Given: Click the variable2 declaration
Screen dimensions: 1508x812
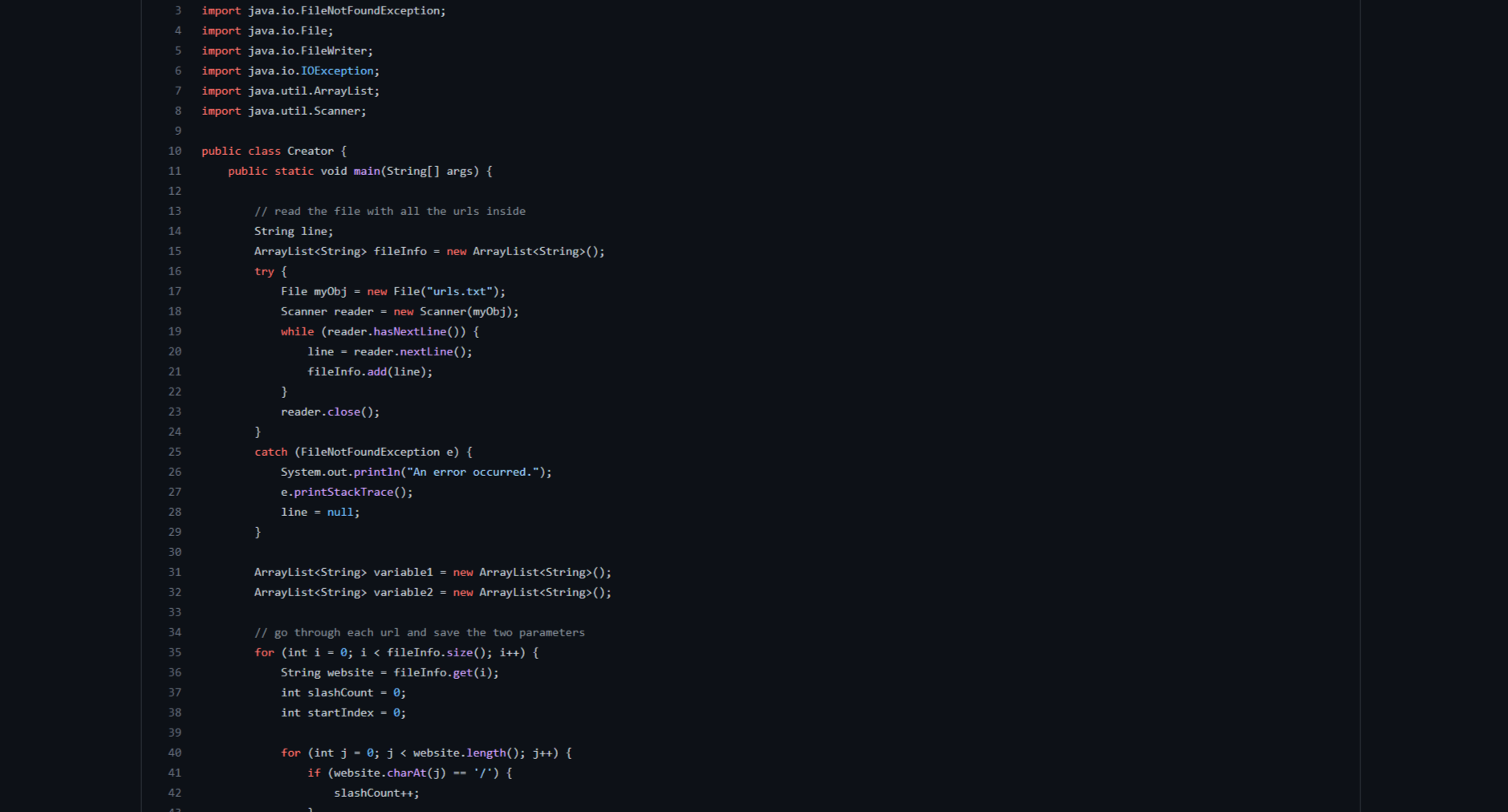Looking at the screenshot, I should (x=433, y=592).
